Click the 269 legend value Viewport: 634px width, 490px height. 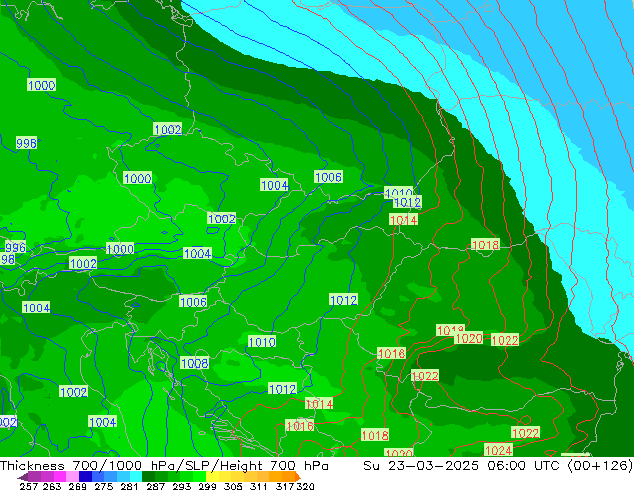(x=78, y=486)
